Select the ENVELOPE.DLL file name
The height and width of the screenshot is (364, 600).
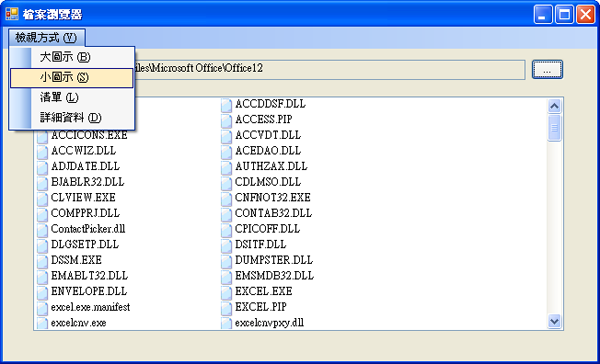(89, 291)
